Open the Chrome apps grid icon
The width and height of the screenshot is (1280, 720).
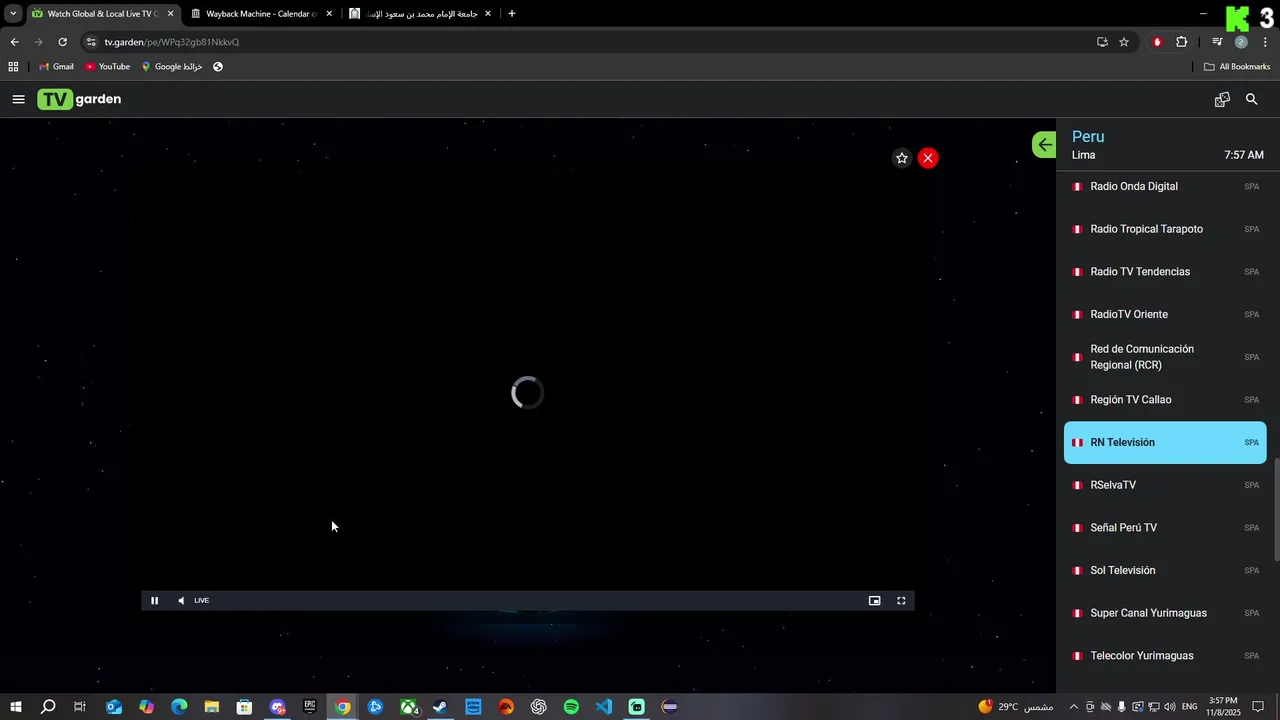point(13,67)
